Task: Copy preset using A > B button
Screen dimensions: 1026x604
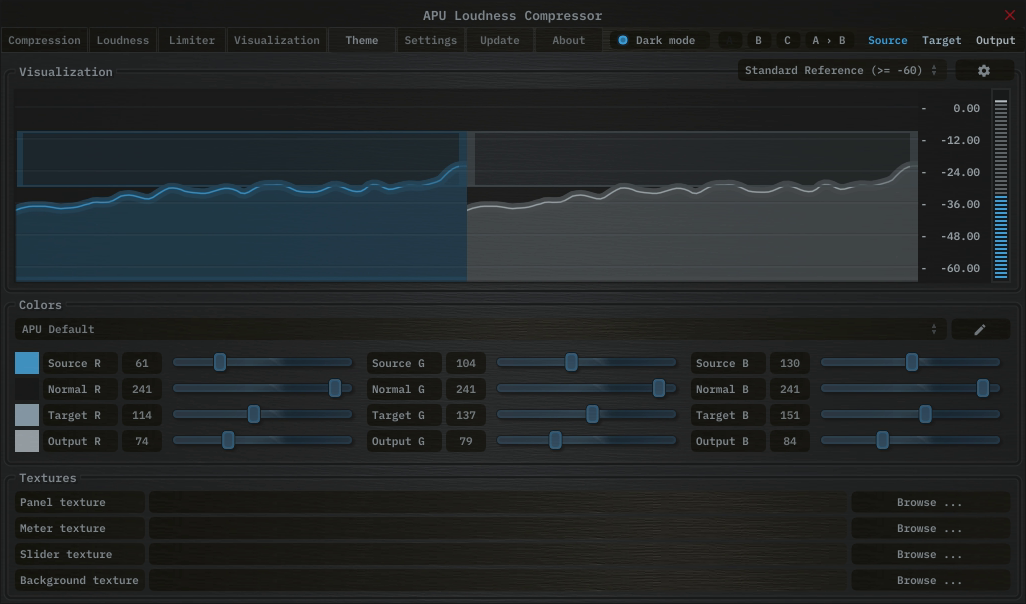Action: click(828, 40)
